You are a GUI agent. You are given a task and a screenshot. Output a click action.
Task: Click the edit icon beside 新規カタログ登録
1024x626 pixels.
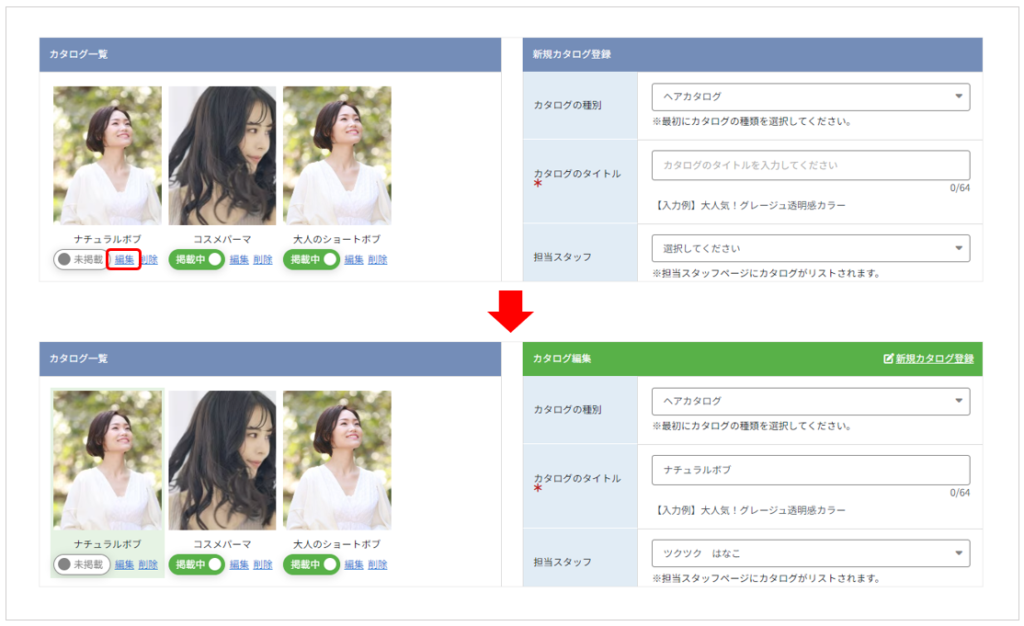pos(888,358)
